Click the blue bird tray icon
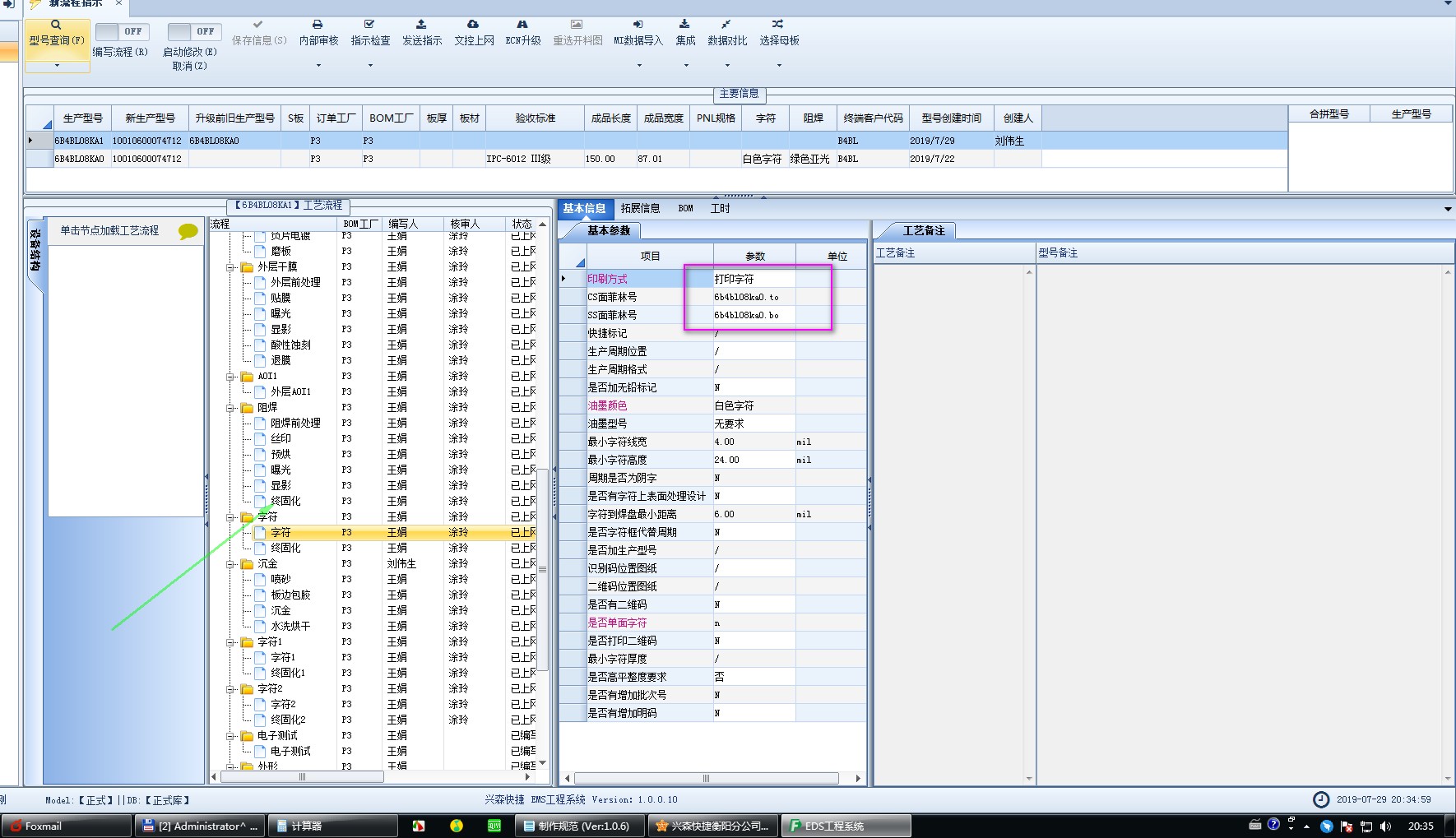This screenshot has height=838, width=1456. point(1326,826)
